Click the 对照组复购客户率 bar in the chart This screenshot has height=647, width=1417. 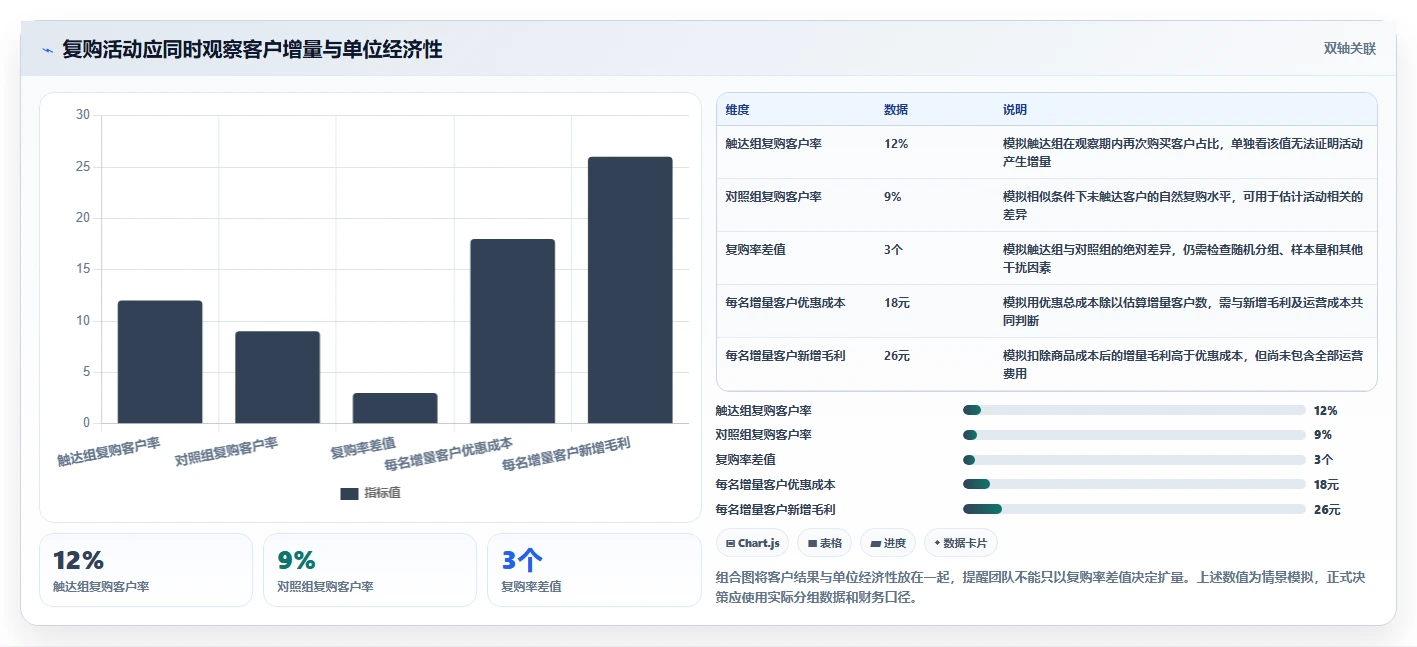pyautogui.click(x=277, y=377)
